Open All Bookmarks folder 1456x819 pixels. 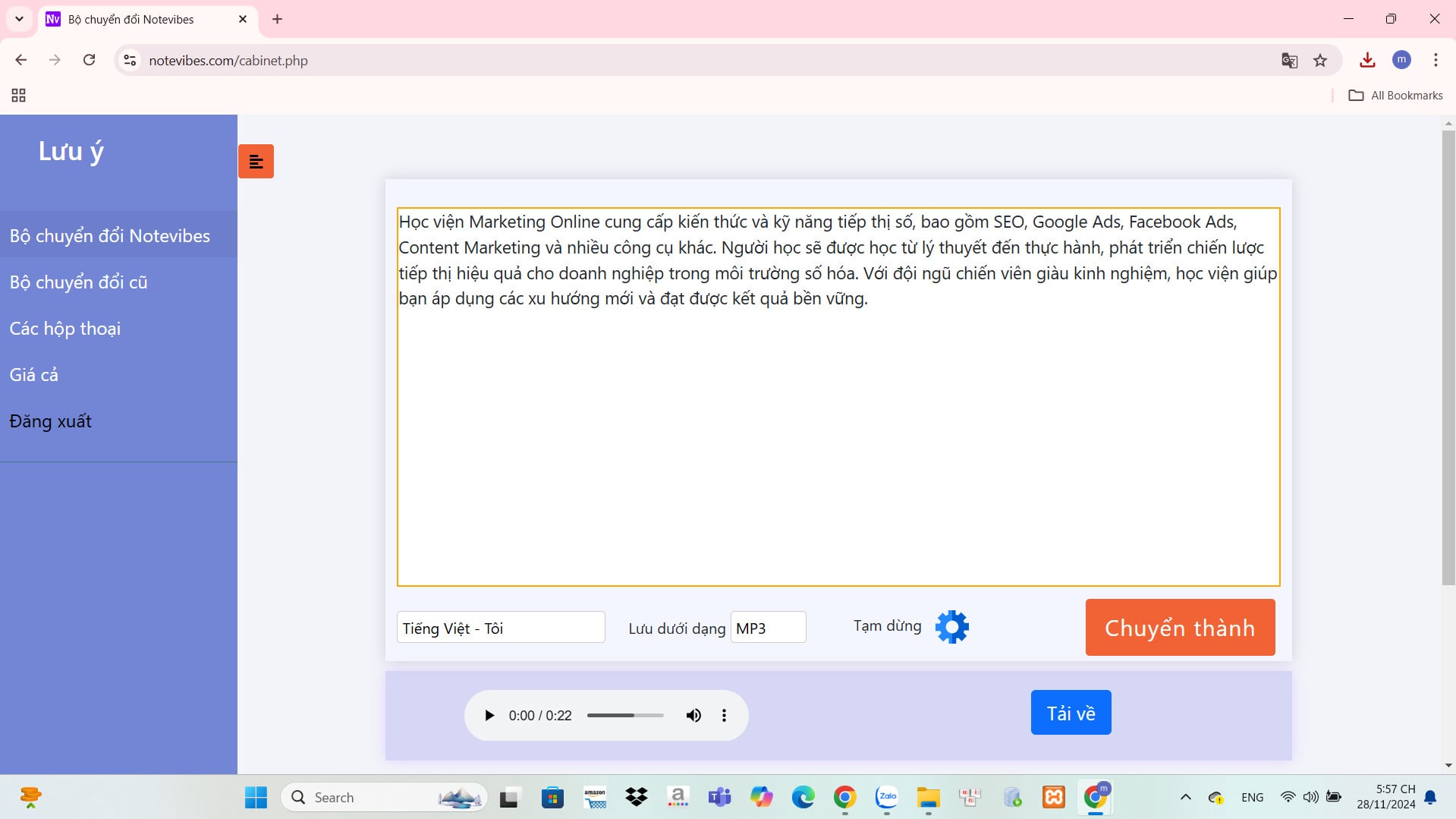coord(1396,95)
